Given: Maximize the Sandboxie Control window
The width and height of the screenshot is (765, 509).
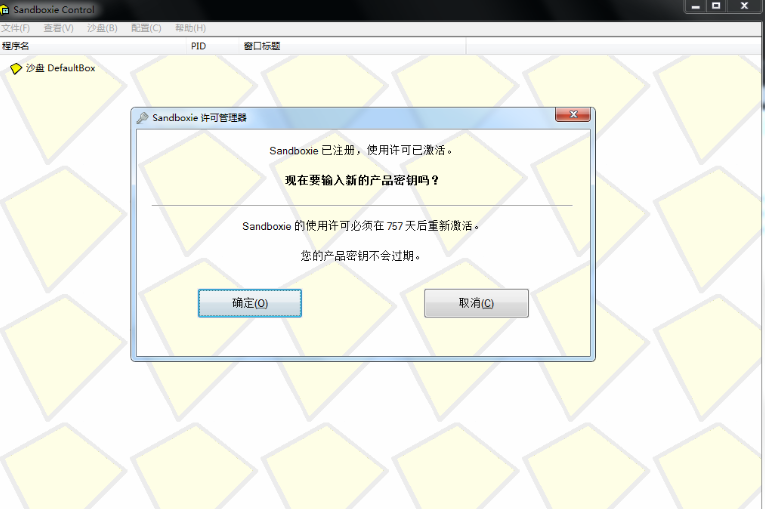Looking at the screenshot, I should [716, 6].
